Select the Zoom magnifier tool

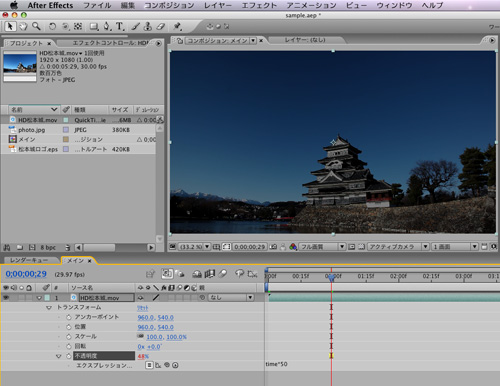36,26
